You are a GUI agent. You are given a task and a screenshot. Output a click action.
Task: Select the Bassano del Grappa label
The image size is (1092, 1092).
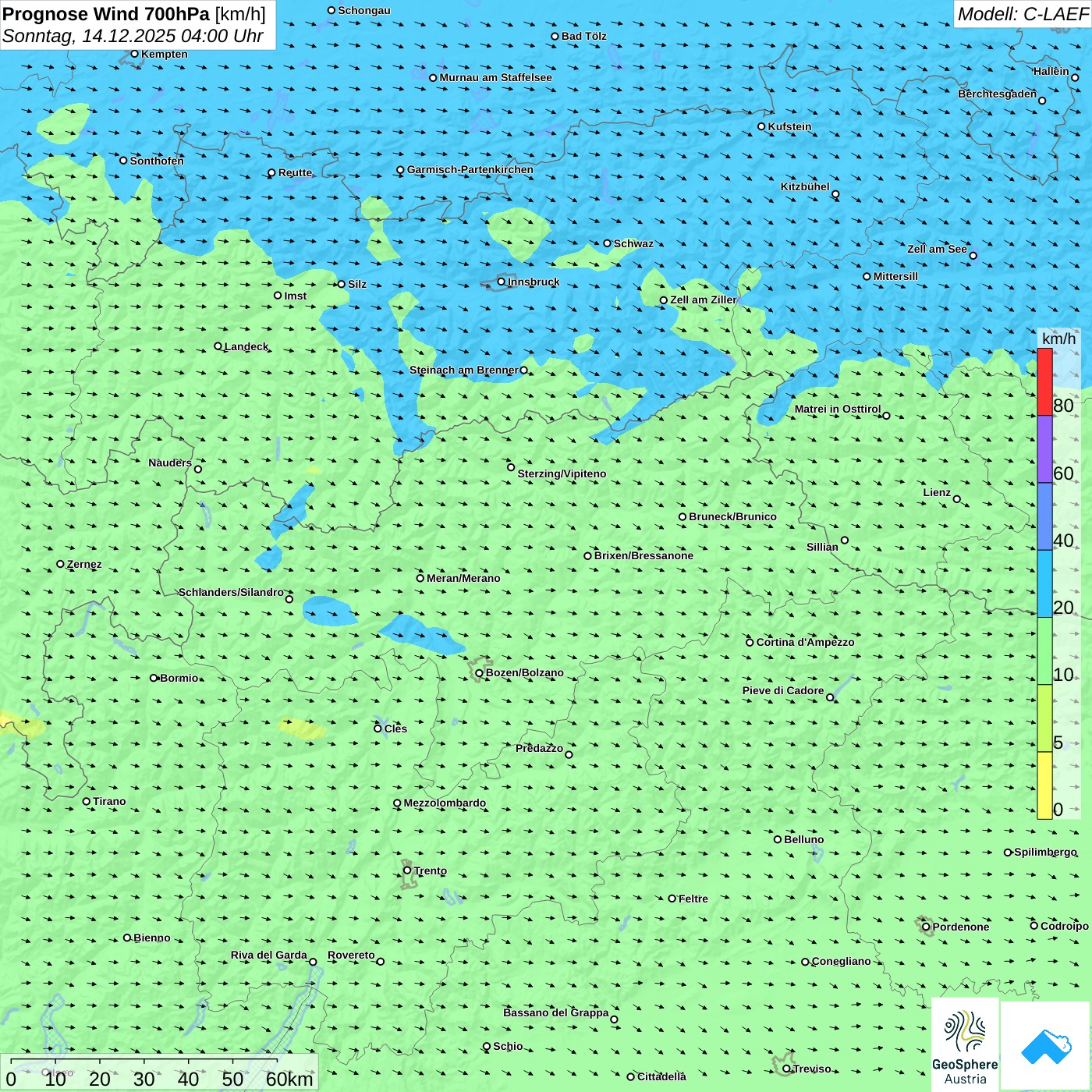[x=555, y=1012]
